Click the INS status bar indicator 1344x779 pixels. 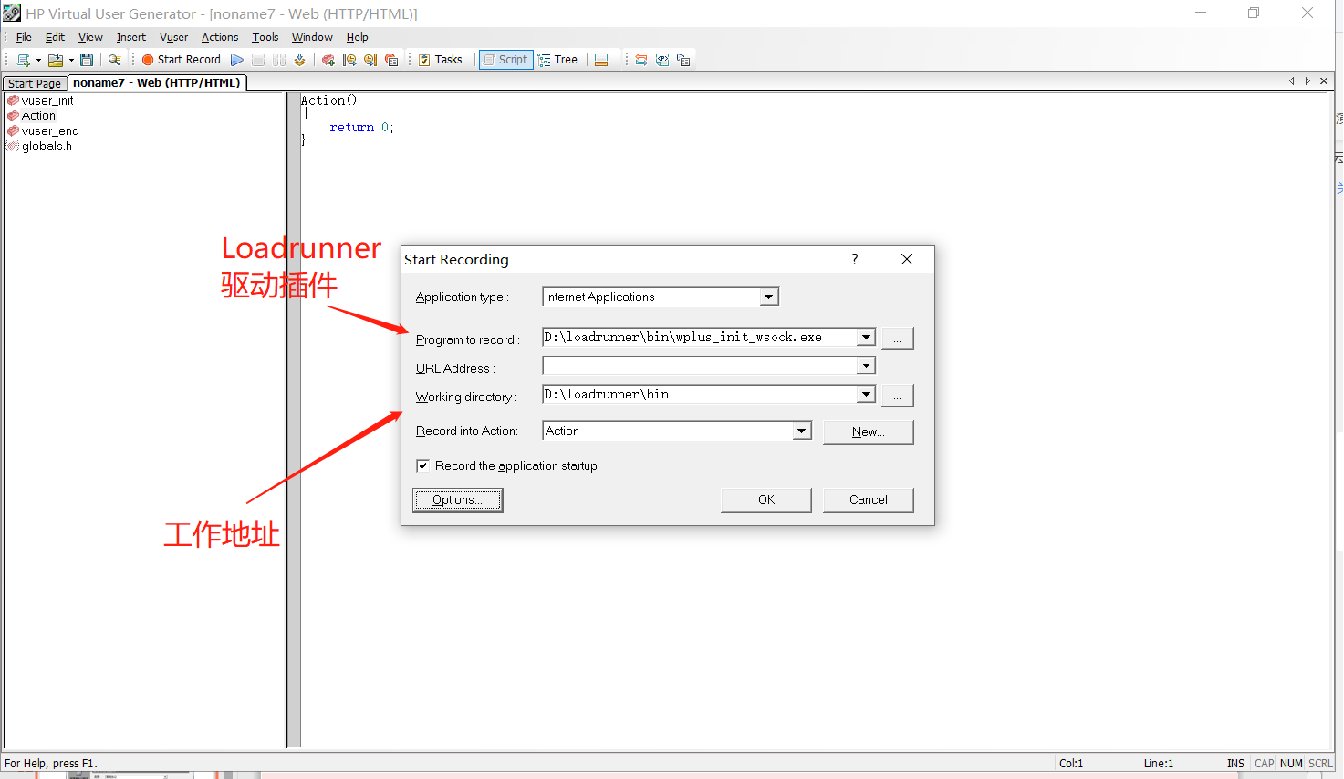point(1236,764)
